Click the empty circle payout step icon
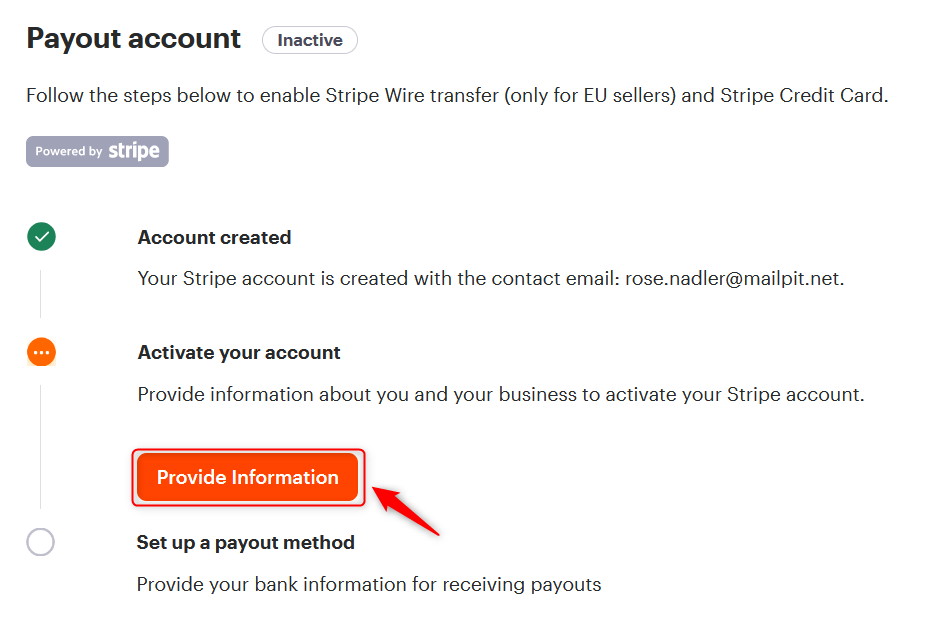The width and height of the screenshot is (932, 617). 40,542
